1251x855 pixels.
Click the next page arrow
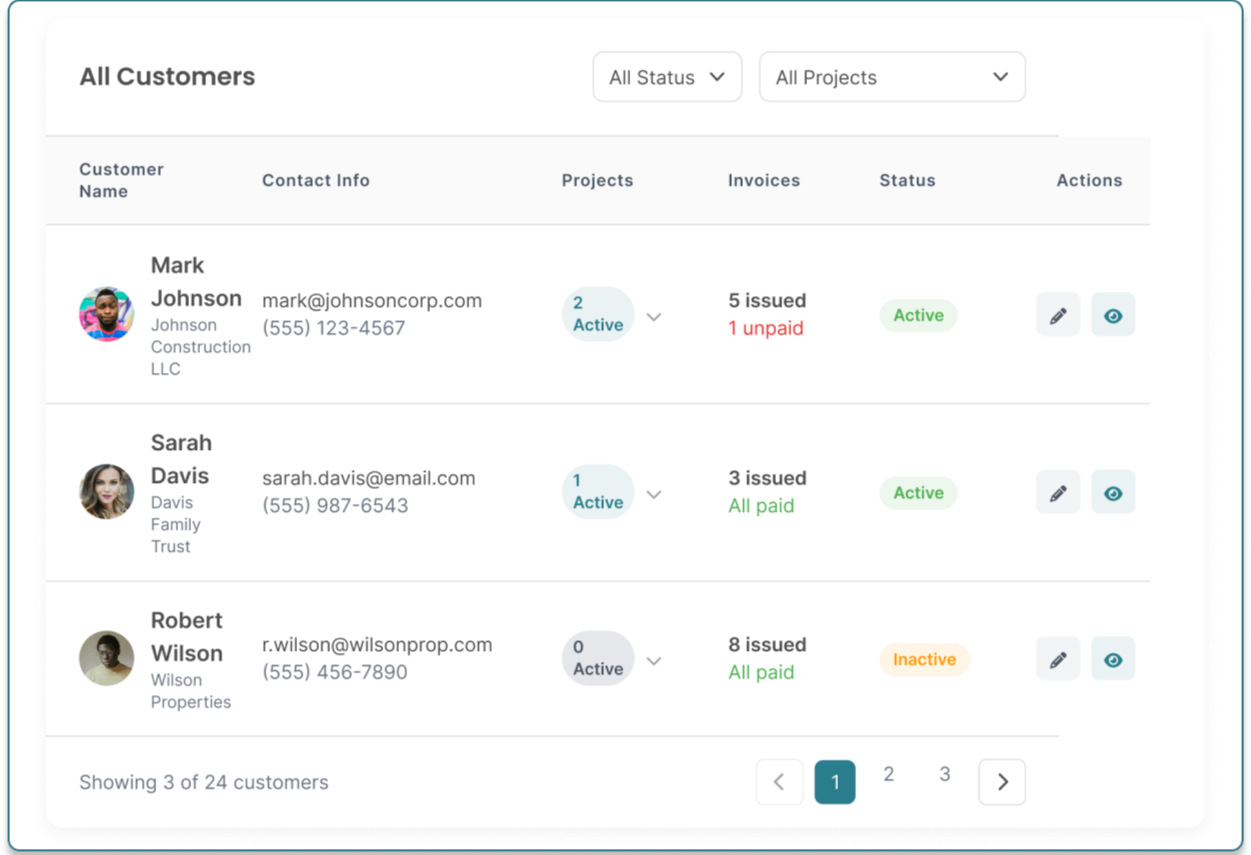pos(1001,782)
